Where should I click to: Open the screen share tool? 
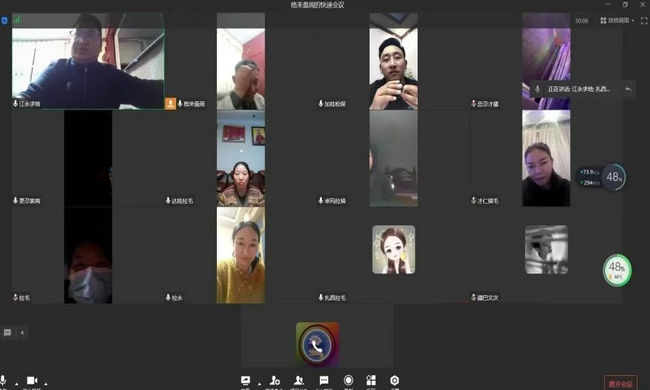point(245,380)
